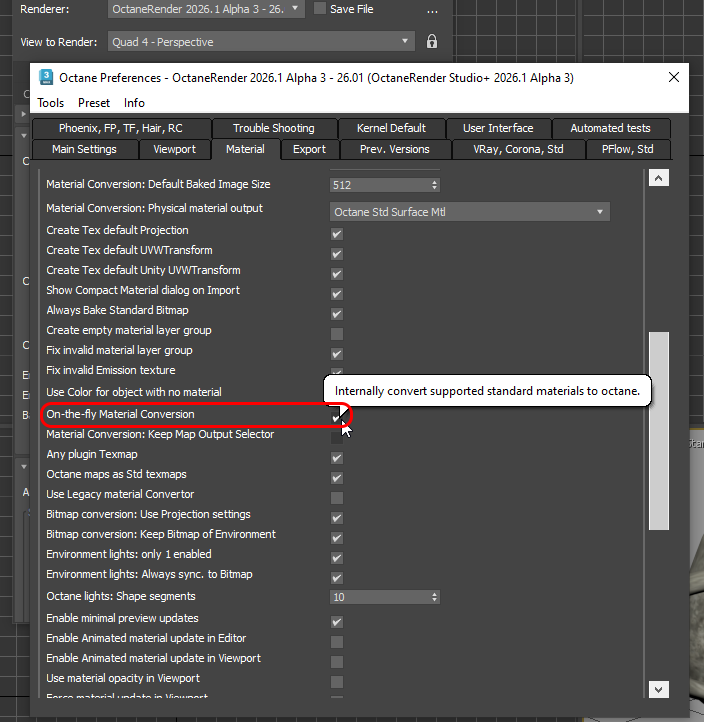Screen dimensions: 704x722
Task: Switch to the User Interface tab
Action: coord(498,128)
